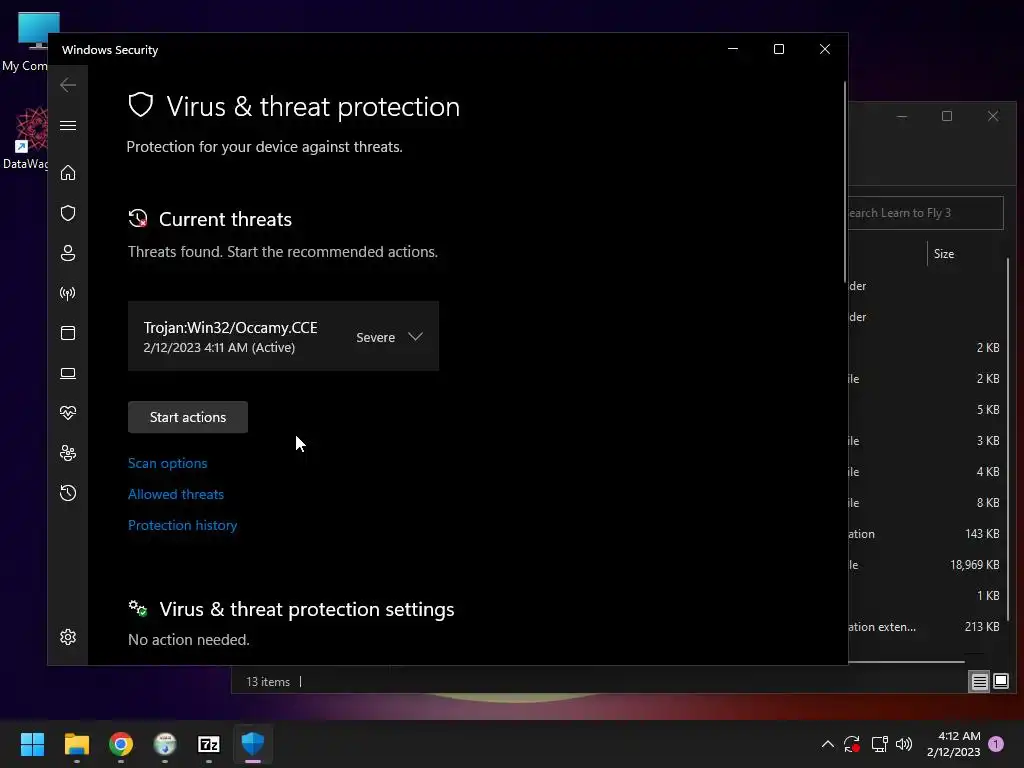The height and width of the screenshot is (768, 1024).
Task: Open Home in the Windows Security sidebar
Action: tap(68, 172)
